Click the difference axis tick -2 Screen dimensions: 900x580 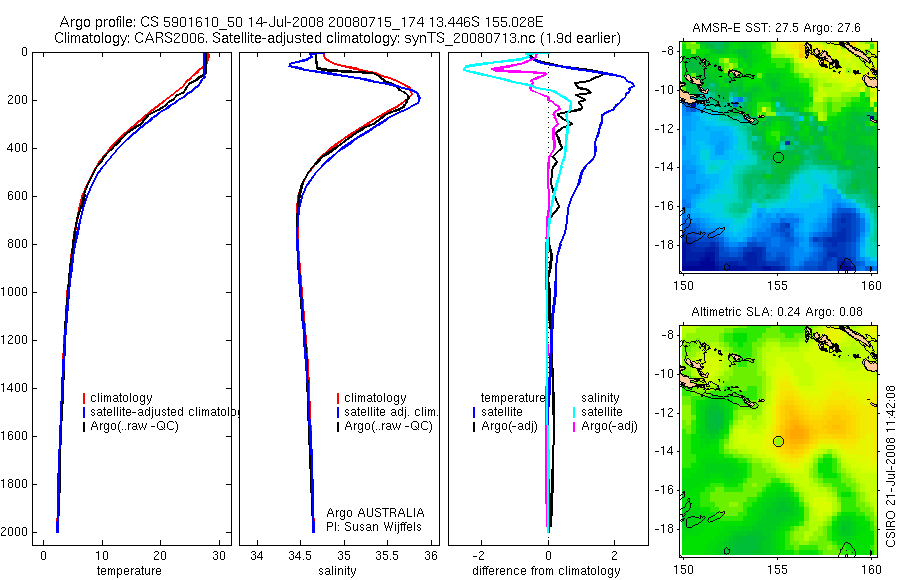coord(480,555)
